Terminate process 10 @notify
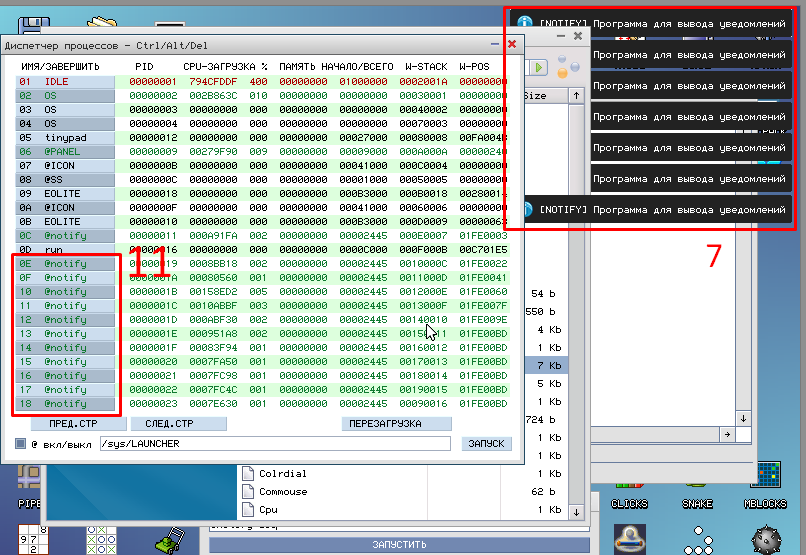Screen dimensions: 806x555 [65, 291]
